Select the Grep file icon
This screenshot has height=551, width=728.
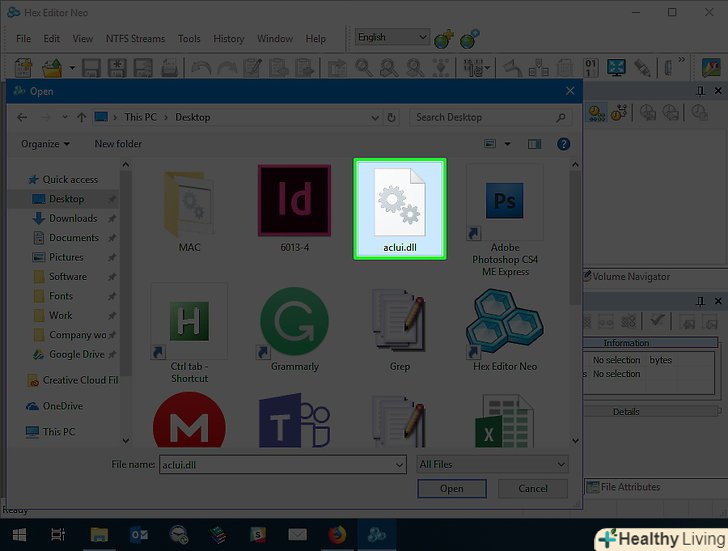coord(400,330)
